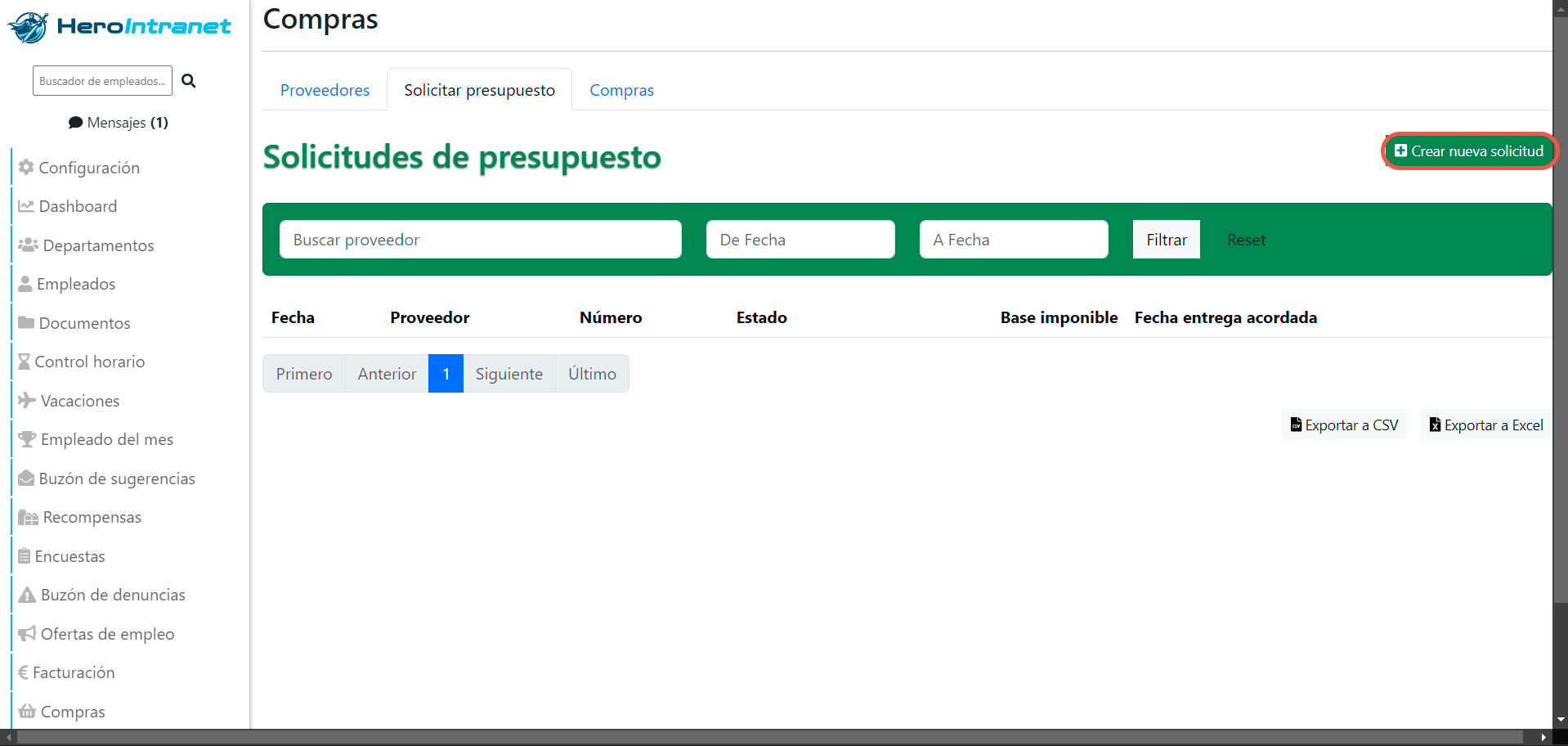Go to Dashboard in the sidebar
1568x746 pixels.
click(x=78, y=206)
